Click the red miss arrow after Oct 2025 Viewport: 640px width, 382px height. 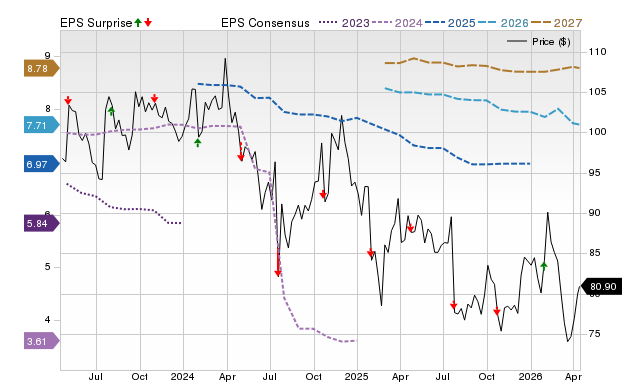[x=497, y=311]
